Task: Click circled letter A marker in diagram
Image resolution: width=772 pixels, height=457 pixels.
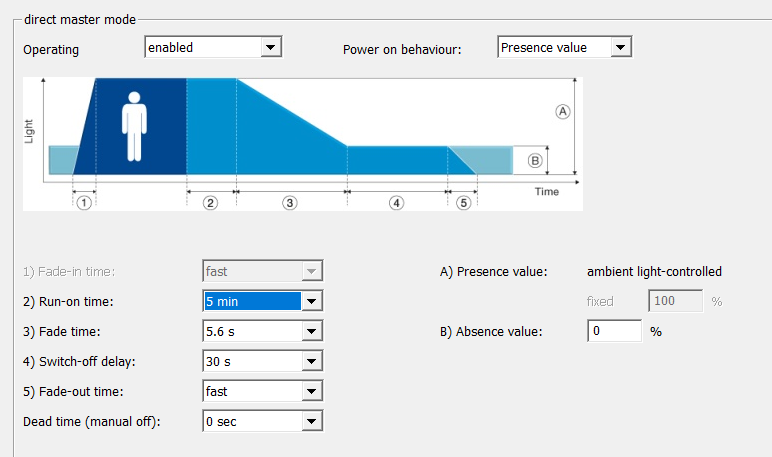Action: pyautogui.click(x=563, y=112)
